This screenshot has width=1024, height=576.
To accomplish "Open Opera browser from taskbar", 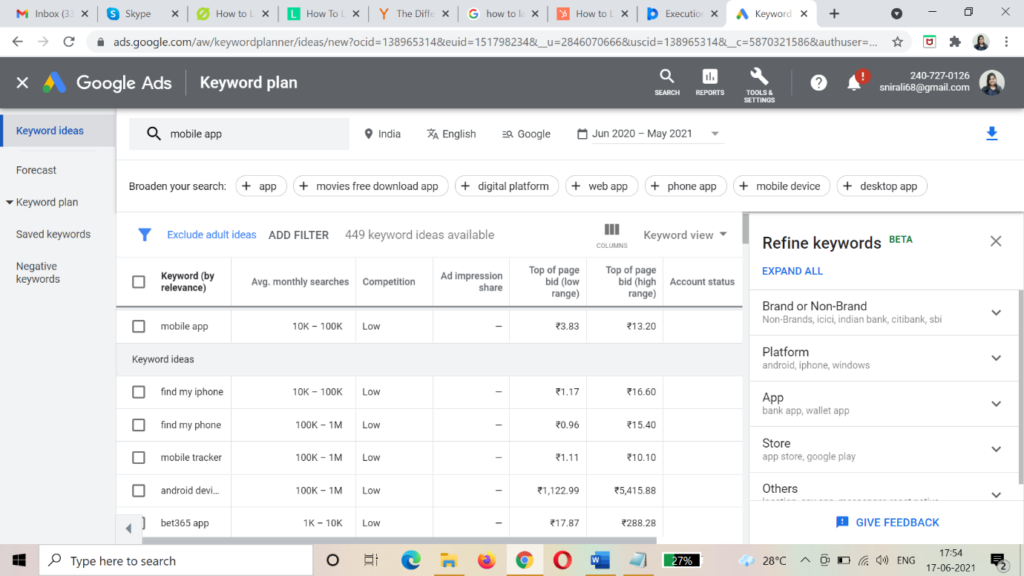I will pos(562,560).
